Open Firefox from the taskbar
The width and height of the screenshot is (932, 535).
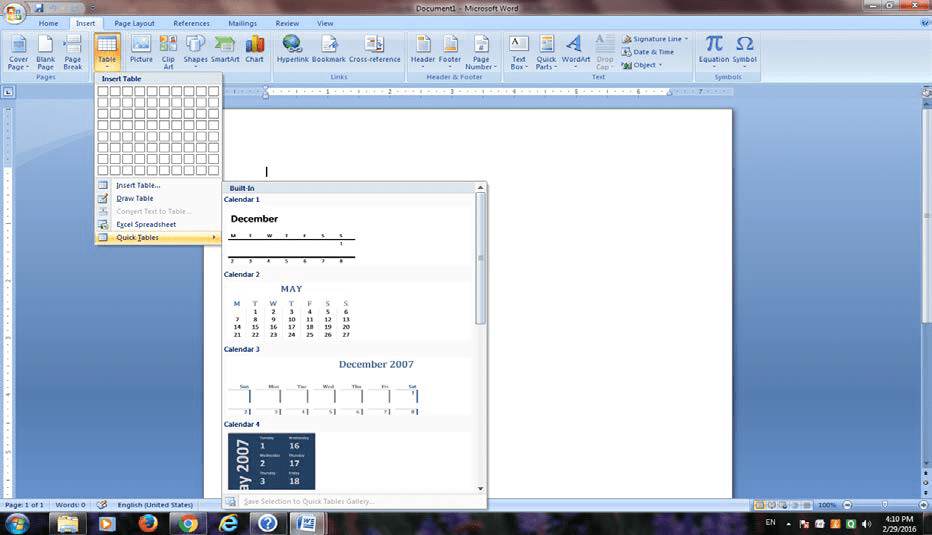click(147, 524)
